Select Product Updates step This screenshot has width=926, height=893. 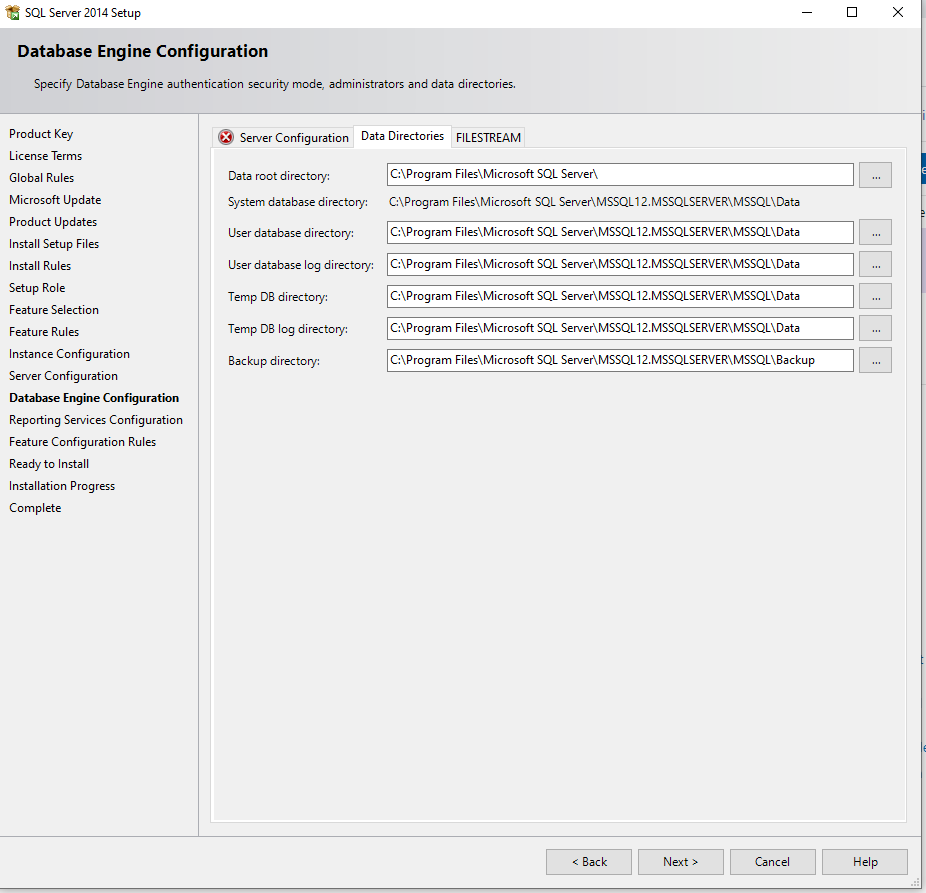click(x=53, y=222)
